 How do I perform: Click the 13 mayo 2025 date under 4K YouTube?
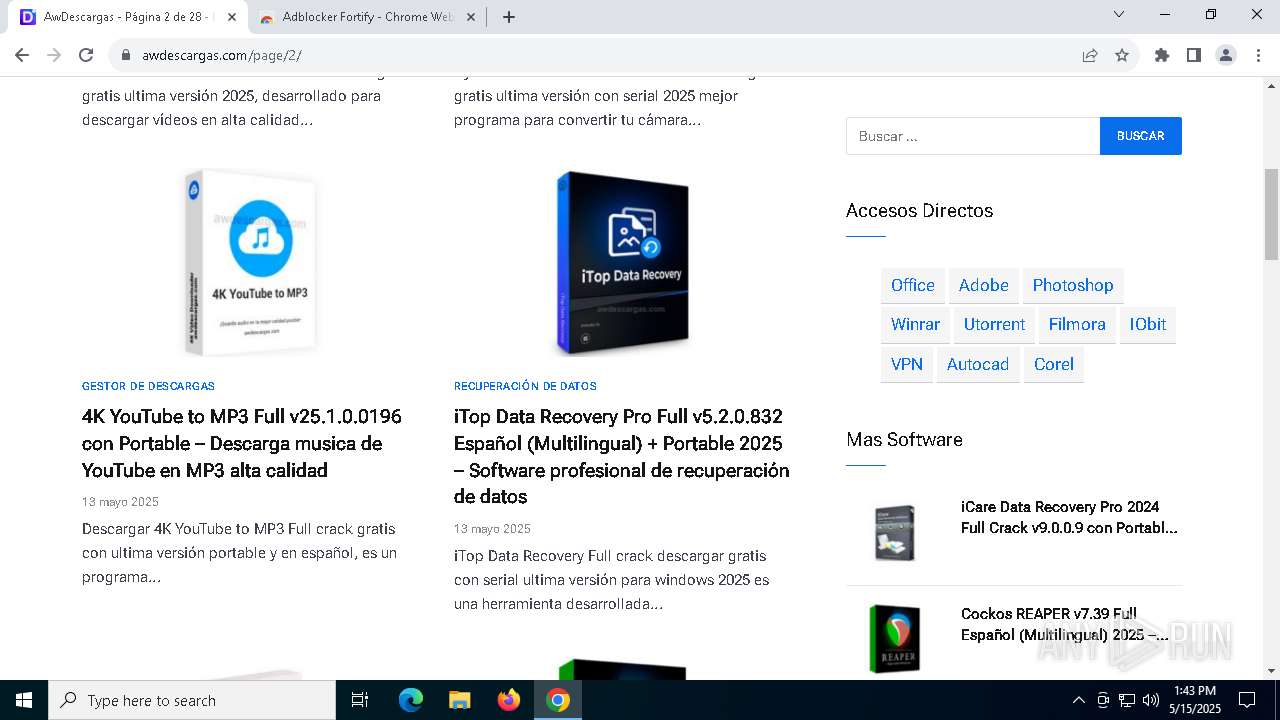click(x=120, y=502)
